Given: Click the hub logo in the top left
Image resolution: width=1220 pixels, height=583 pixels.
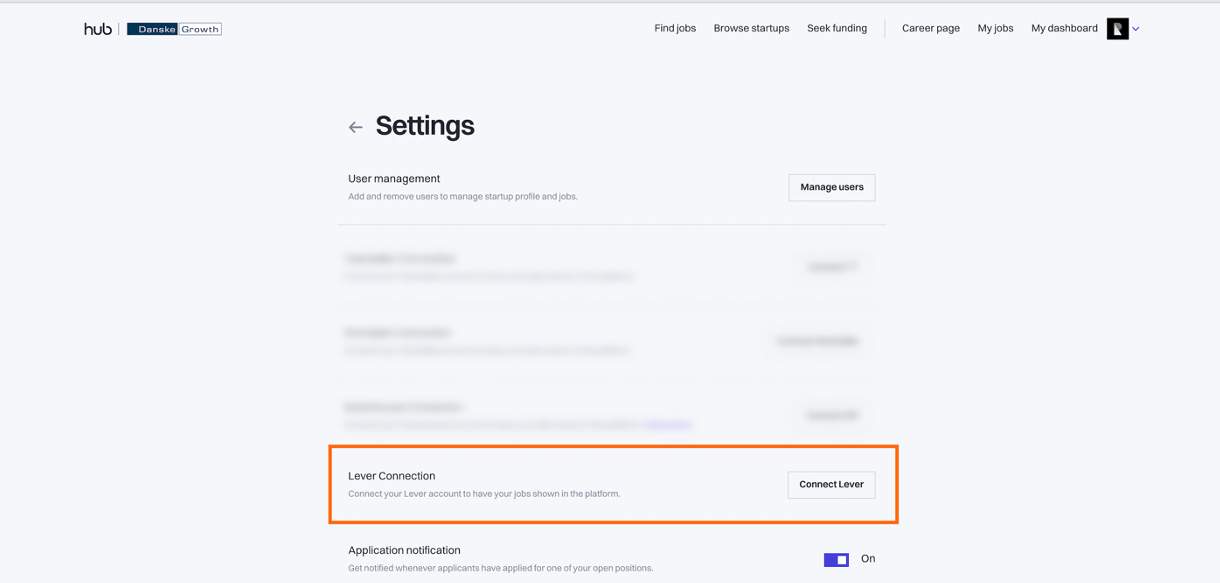Looking at the screenshot, I should click(96, 28).
